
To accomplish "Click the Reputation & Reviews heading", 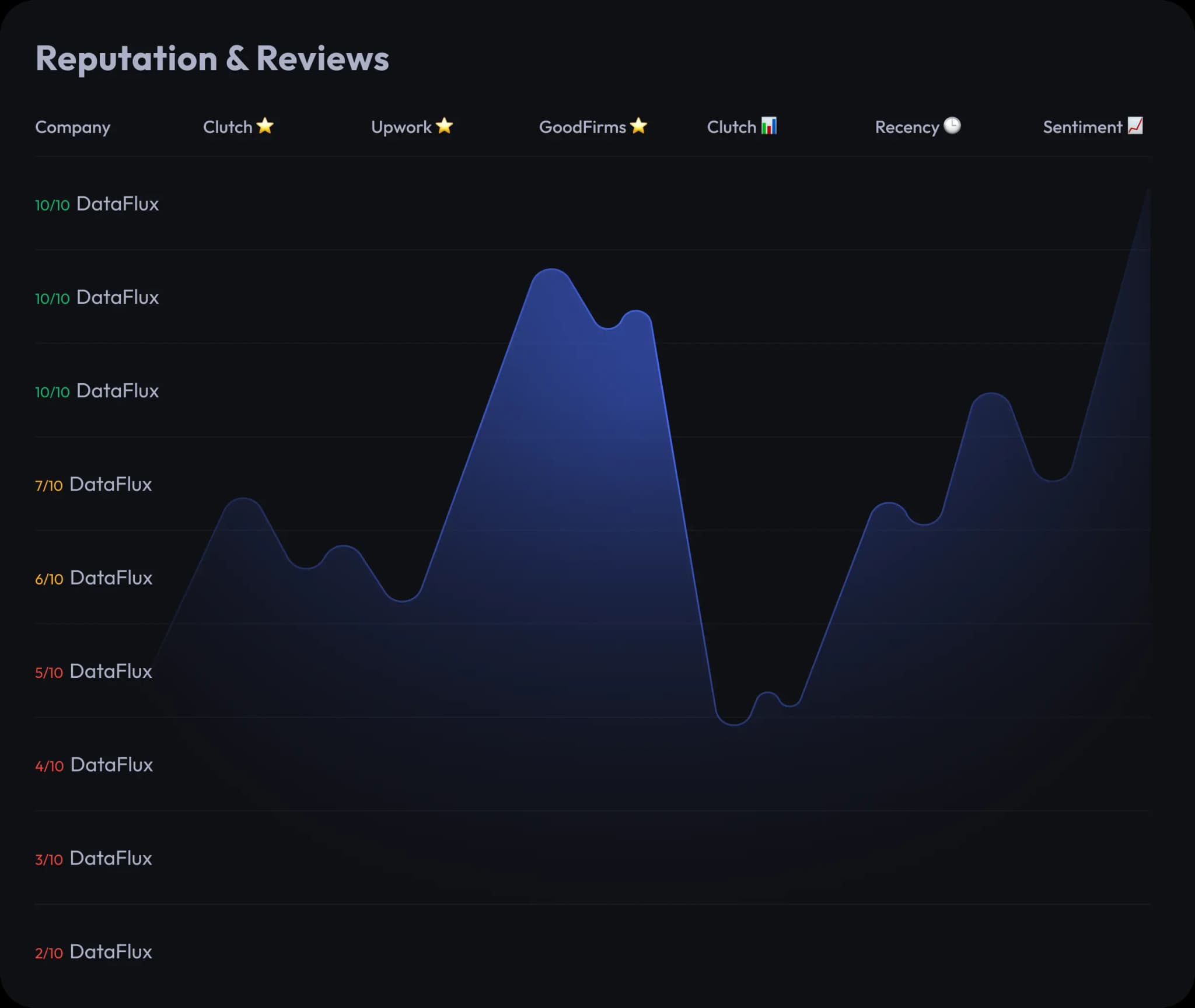I will 212,58.
